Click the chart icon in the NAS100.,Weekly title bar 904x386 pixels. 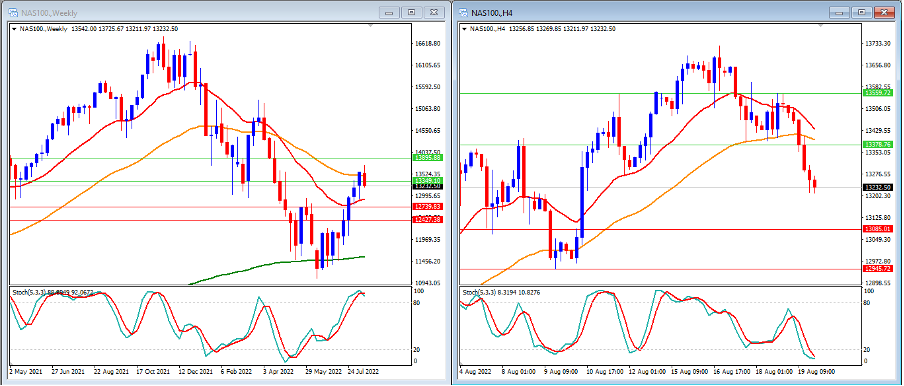(x=12, y=12)
